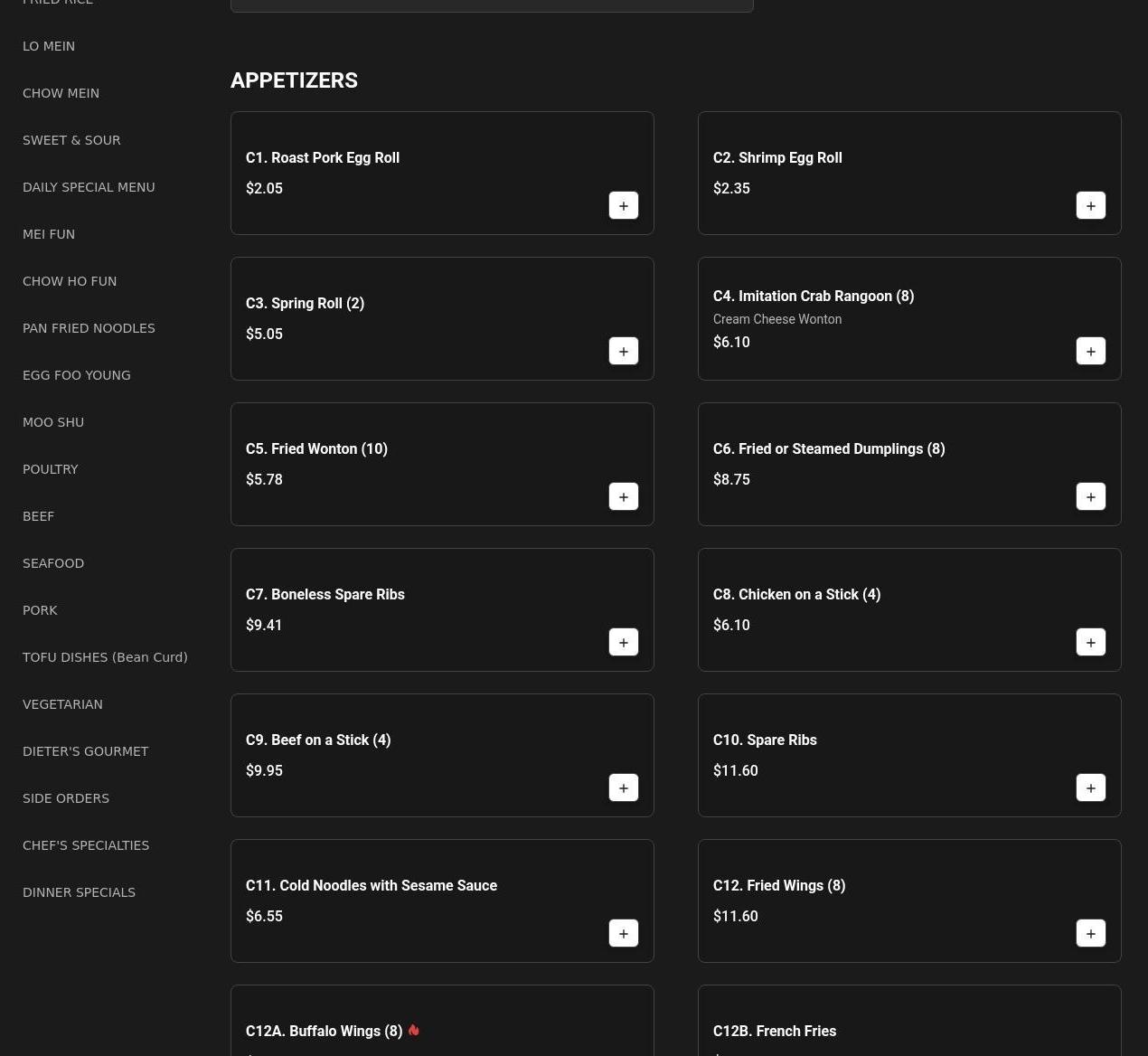
Task: Add C12 Fried Wings (8) to order
Action: coord(1091,933)
